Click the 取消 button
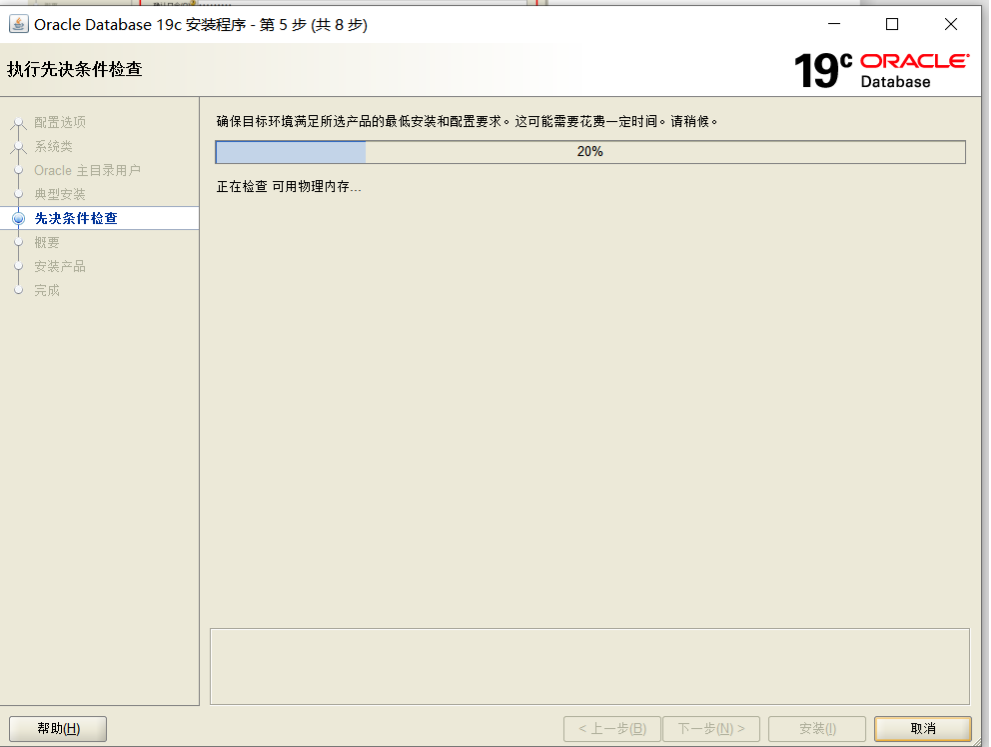The image size is (991, 747). tap(922, 728)
